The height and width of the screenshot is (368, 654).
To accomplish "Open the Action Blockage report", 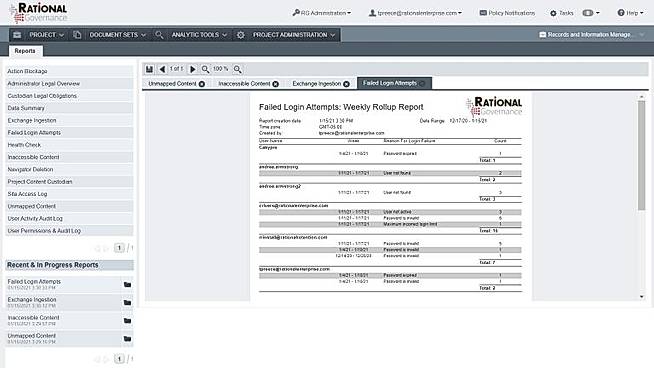I will 69,71.
